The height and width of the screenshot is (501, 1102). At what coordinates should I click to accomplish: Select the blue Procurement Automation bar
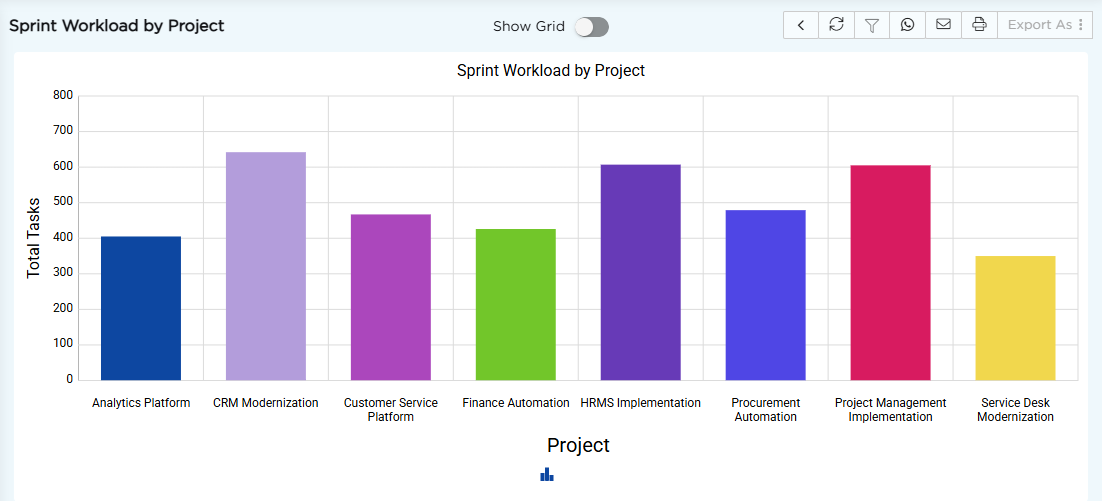(765, 295)
